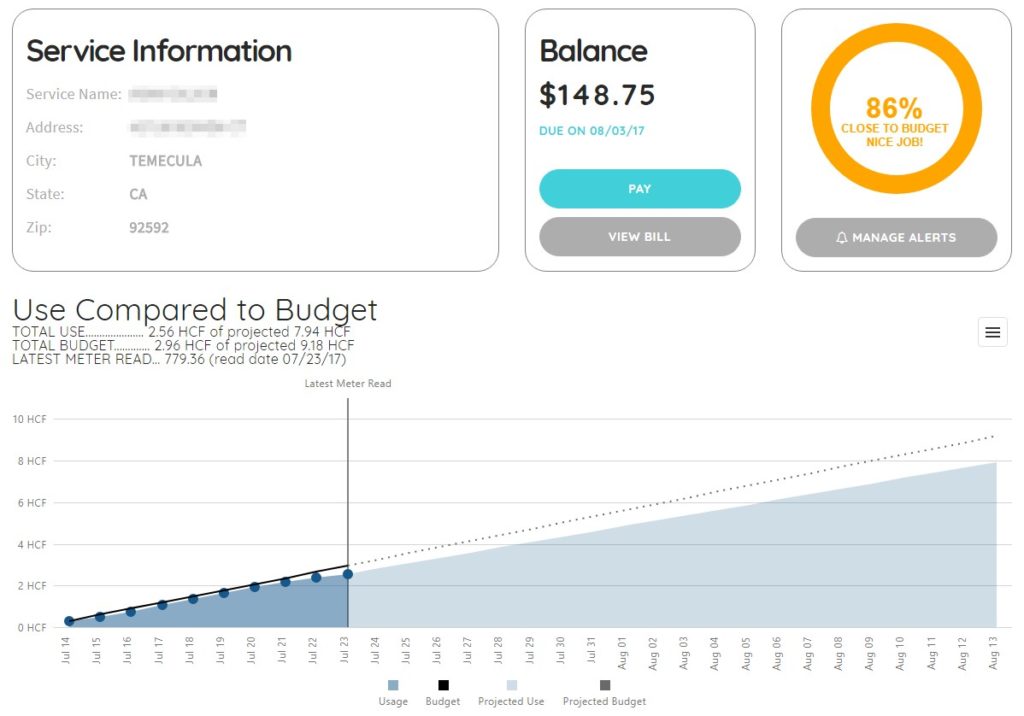Click the Use Compared to Budget heading
Screen dimensions: 1024x716
tap(195, 309)
